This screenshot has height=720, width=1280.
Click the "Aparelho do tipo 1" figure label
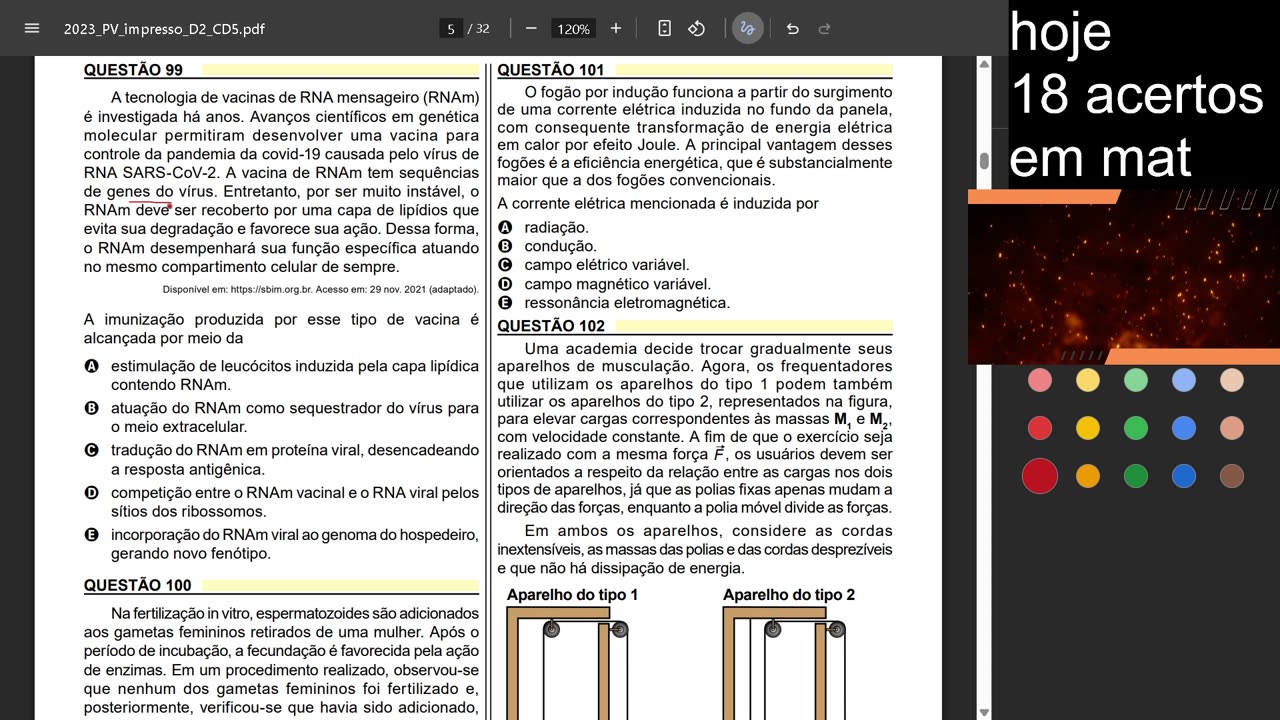(572, 595)
